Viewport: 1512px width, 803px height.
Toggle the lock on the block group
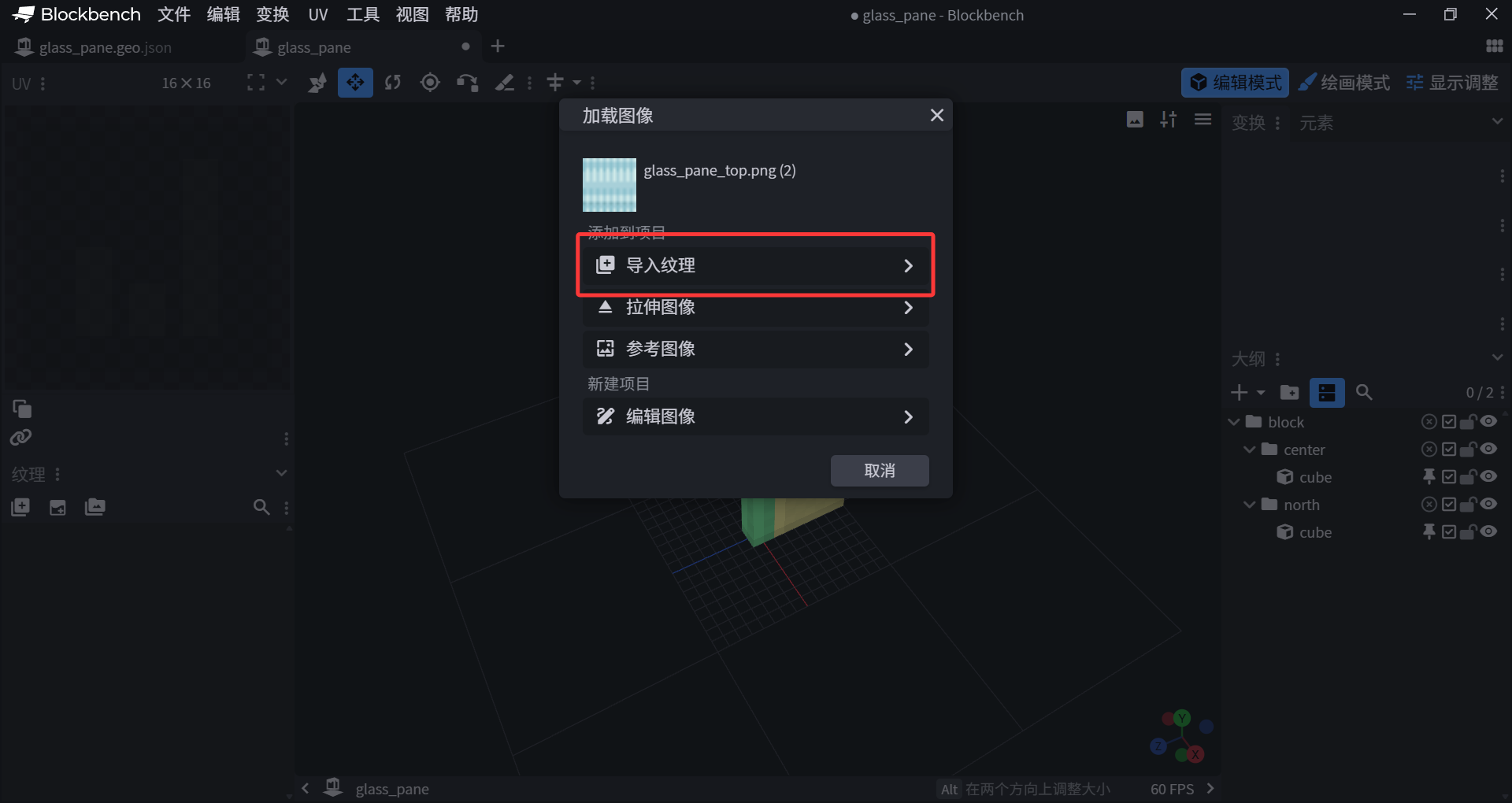(1468, 421)
